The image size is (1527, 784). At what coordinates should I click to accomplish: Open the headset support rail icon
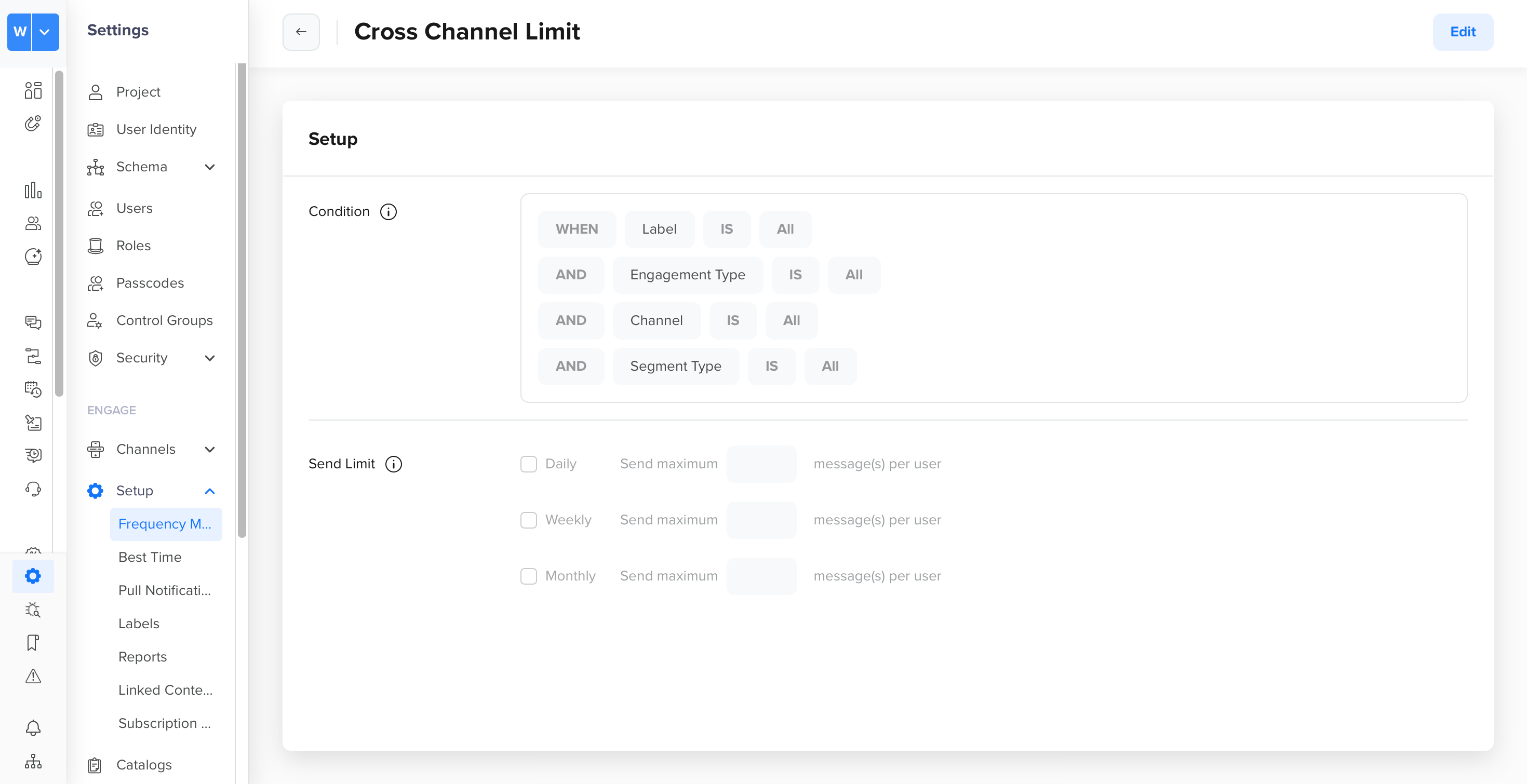click(x=33, y=489)
